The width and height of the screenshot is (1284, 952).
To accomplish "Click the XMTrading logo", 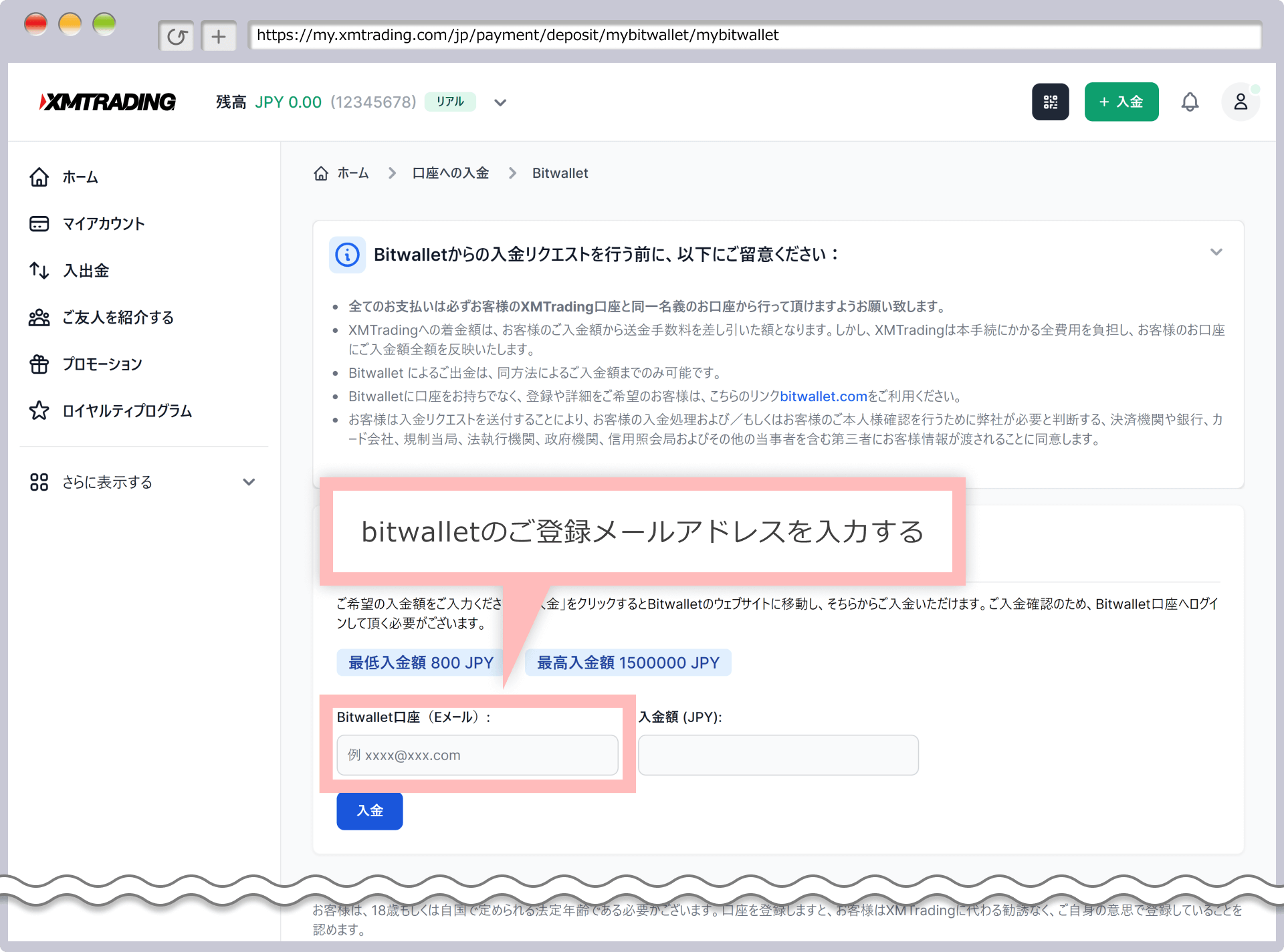I will click(108, 102).
